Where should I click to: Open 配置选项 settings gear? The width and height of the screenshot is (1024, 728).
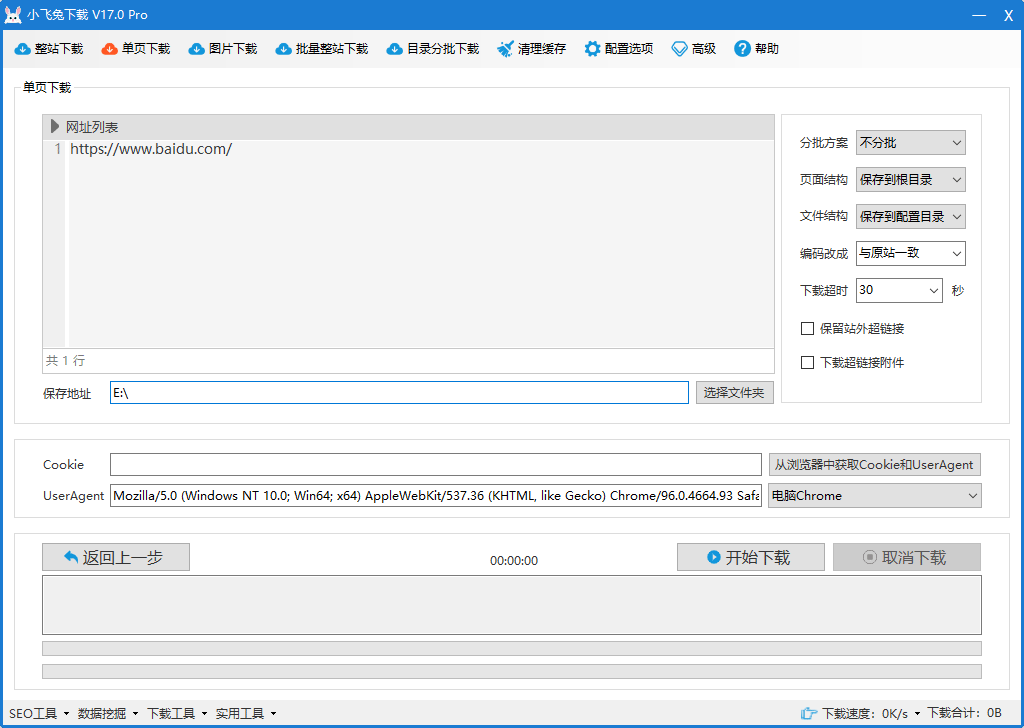point(619,49)
